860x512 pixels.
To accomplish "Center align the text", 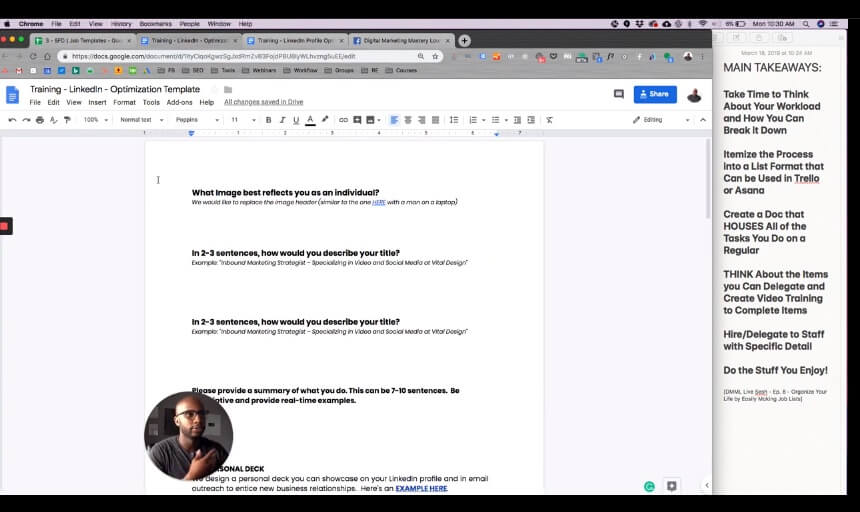I will click(x=408, y=120).
